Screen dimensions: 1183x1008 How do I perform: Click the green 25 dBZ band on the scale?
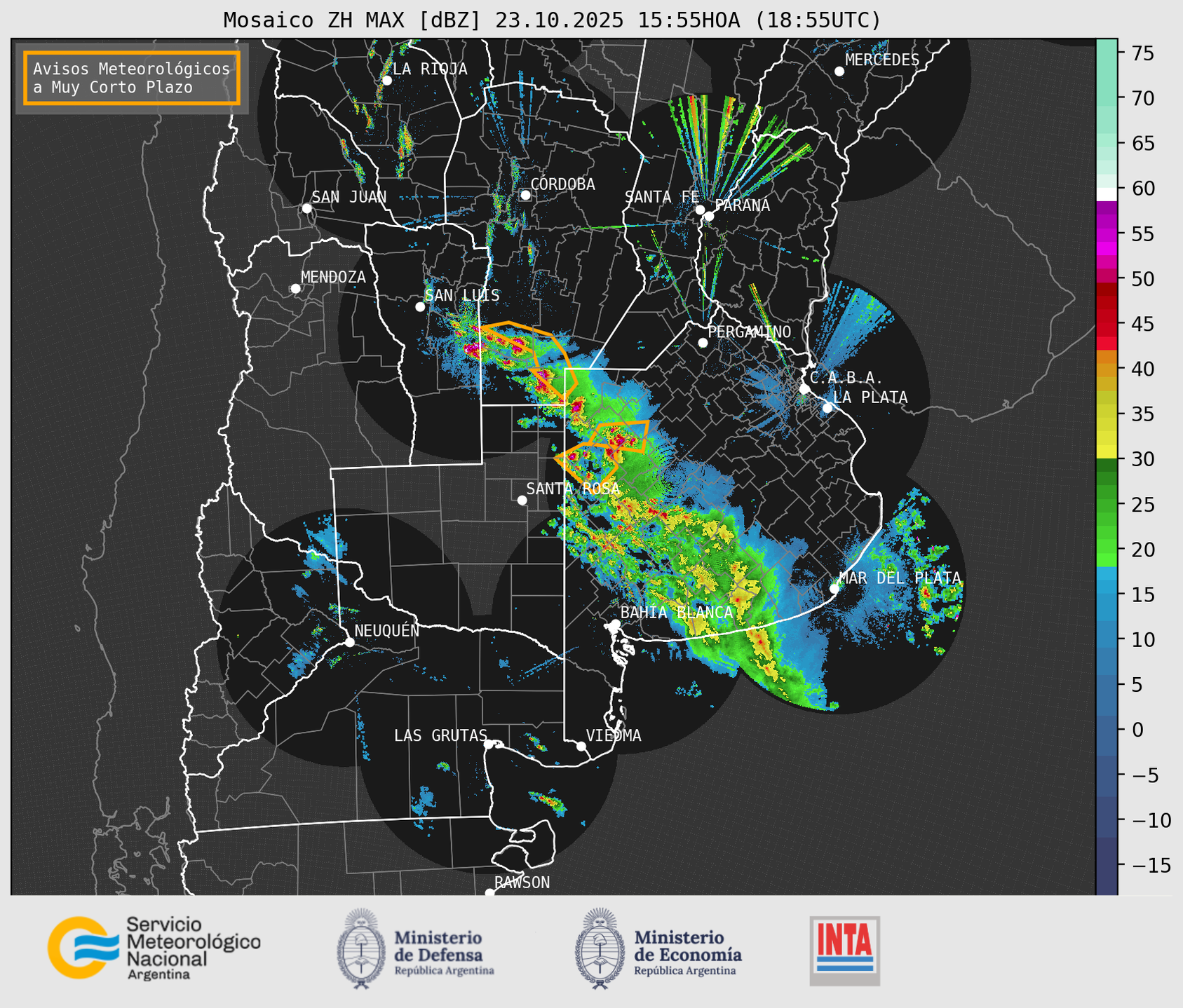(x=1107, y=504)
